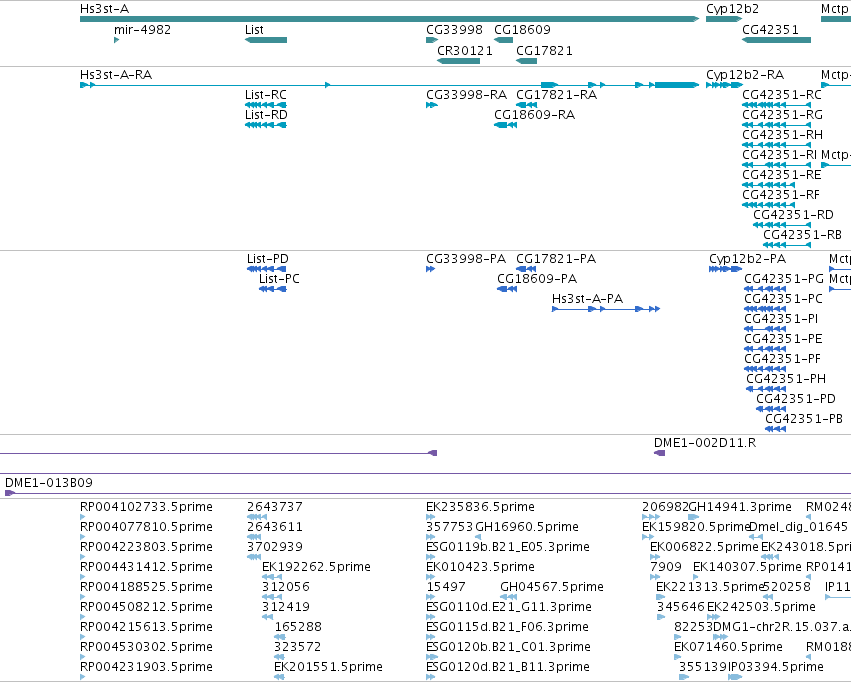Select the DME1-013B09 clone label
851x682 pixels.
[x=49, y=483]
